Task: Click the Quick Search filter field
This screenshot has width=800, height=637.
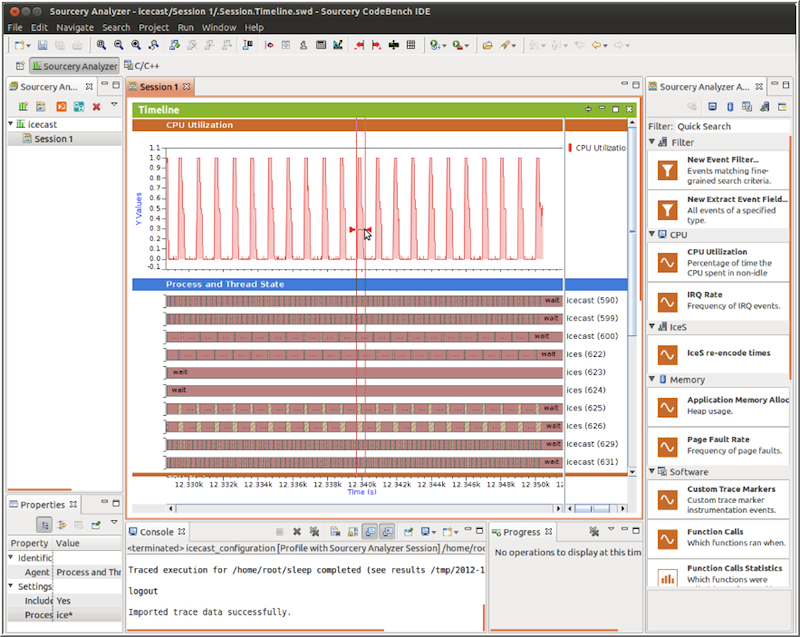Action: pos(733,126)
